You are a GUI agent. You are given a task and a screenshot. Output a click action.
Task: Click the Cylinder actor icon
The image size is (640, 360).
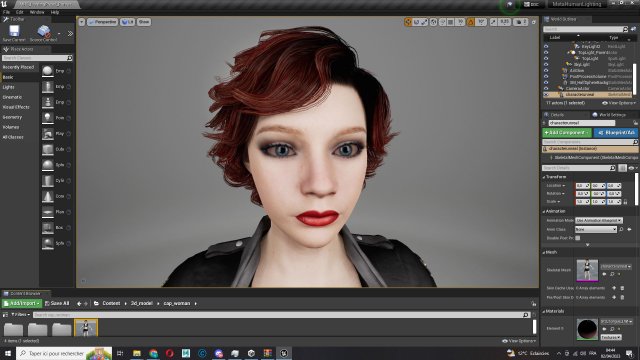(48, 180)
